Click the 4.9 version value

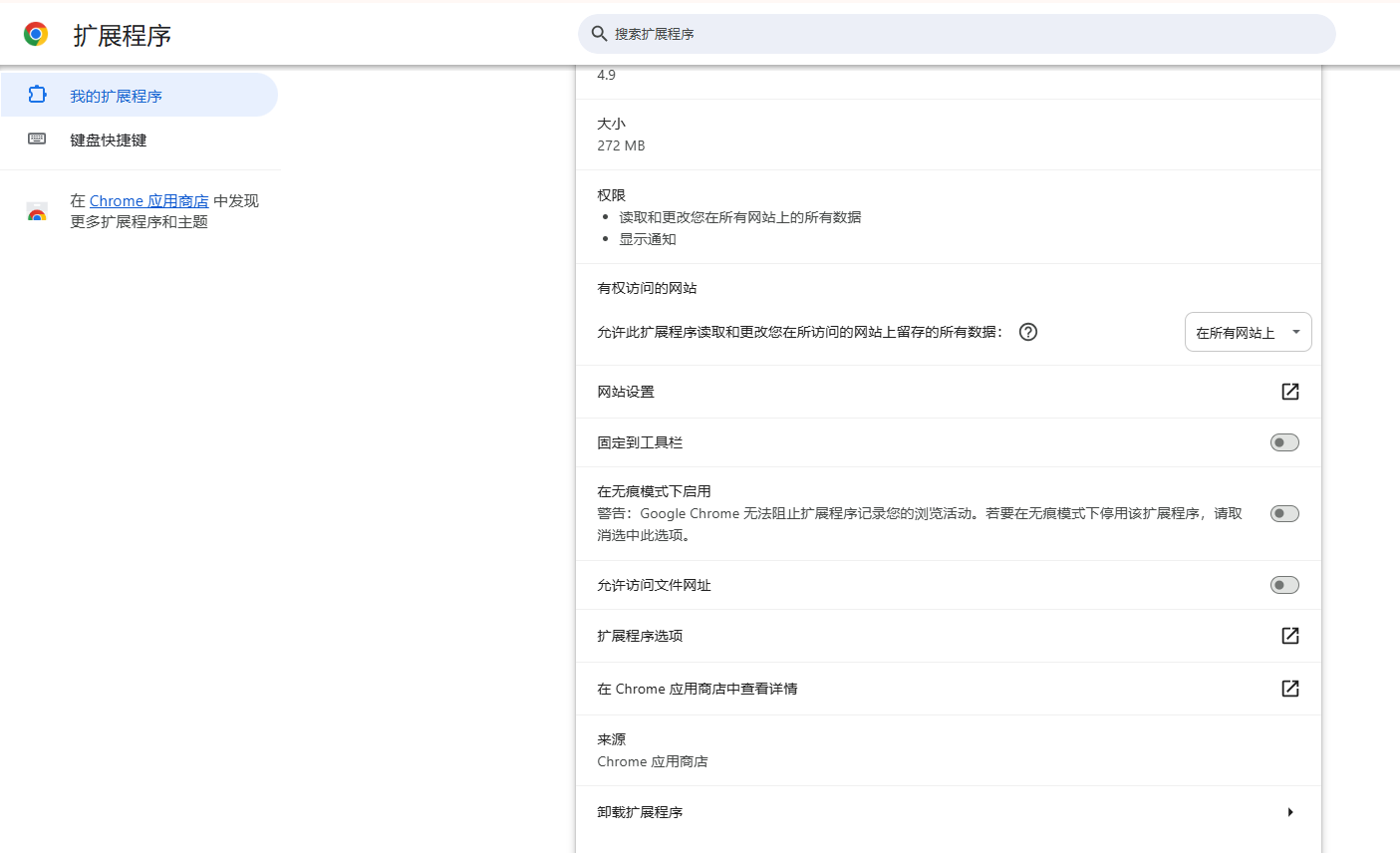[606, 75]
